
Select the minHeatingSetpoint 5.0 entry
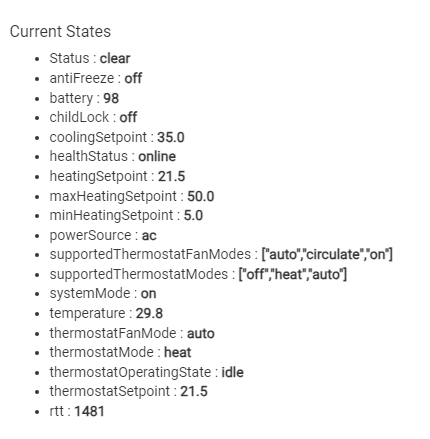[126, 215]
